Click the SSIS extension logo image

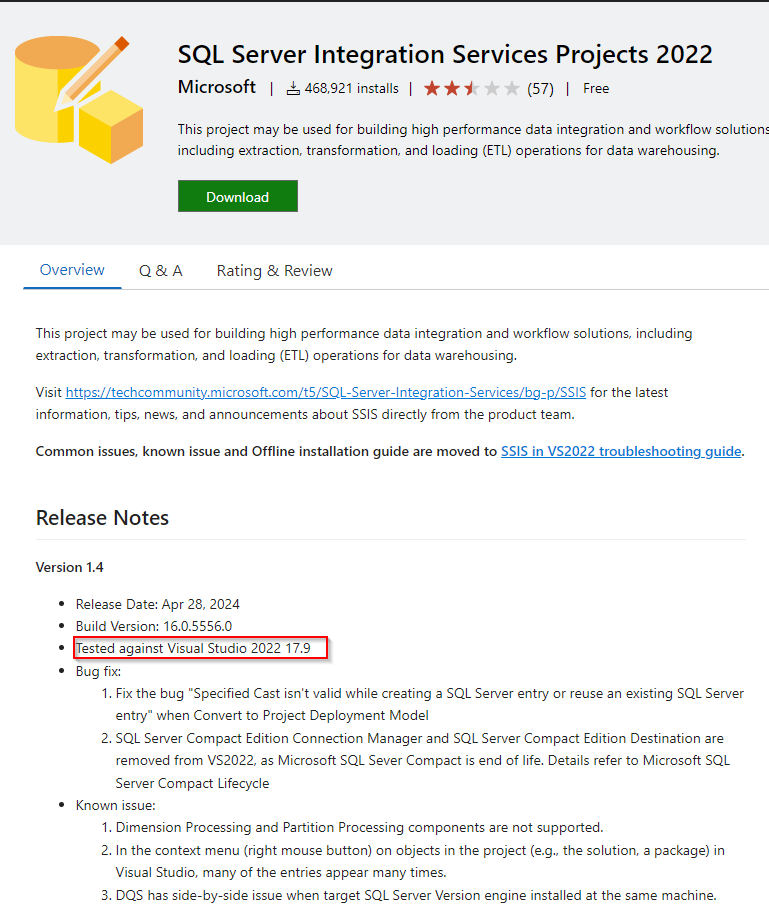79,100
